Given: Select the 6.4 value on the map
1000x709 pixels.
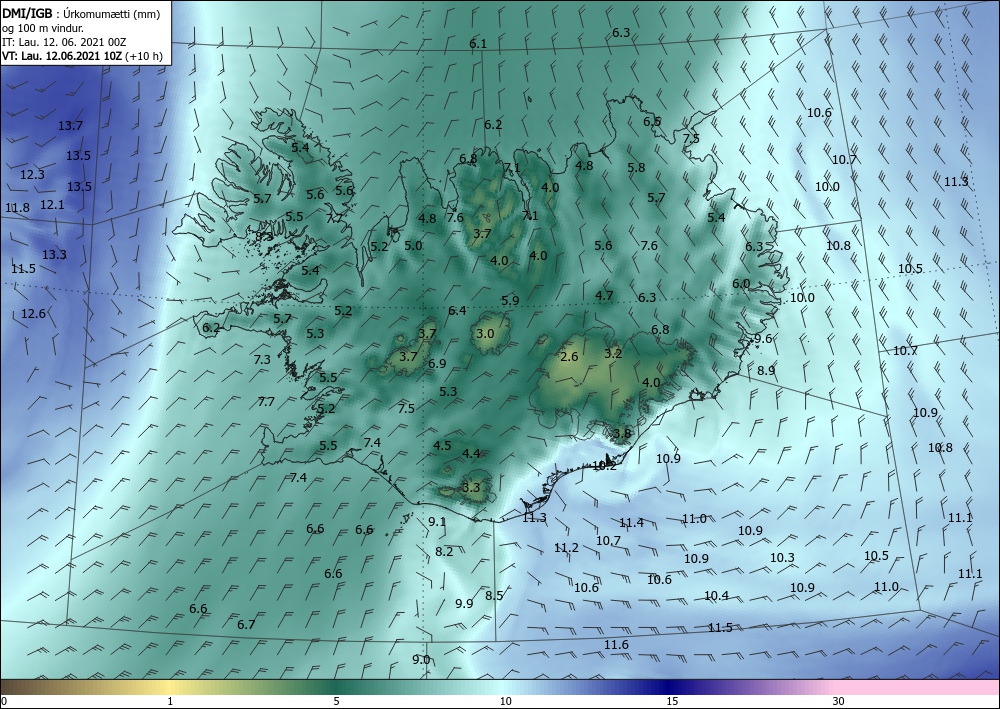Looking at the screenshot, I should [x=457, y=311].
